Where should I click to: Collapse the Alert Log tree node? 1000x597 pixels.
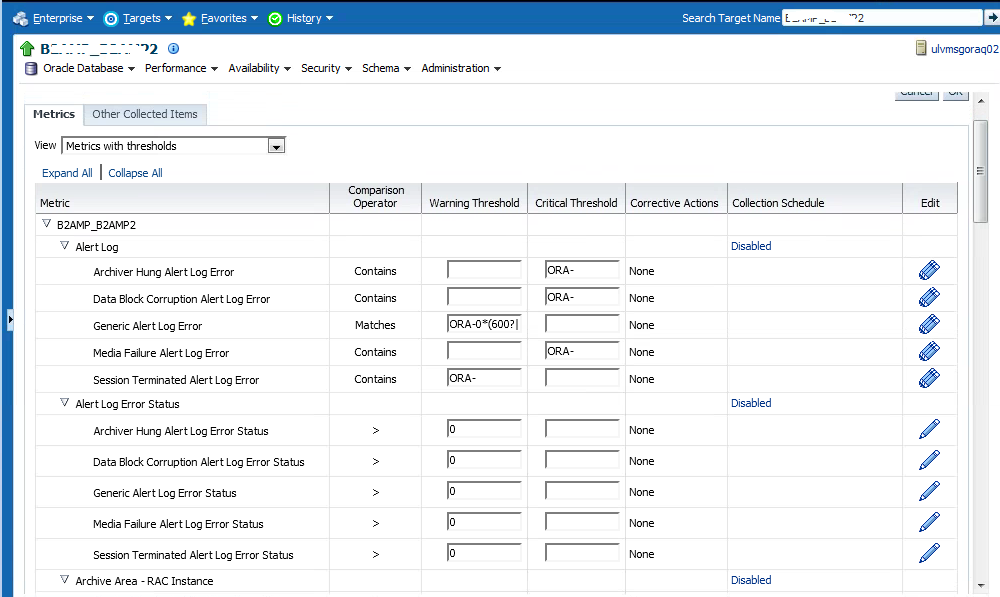[64, 246]
